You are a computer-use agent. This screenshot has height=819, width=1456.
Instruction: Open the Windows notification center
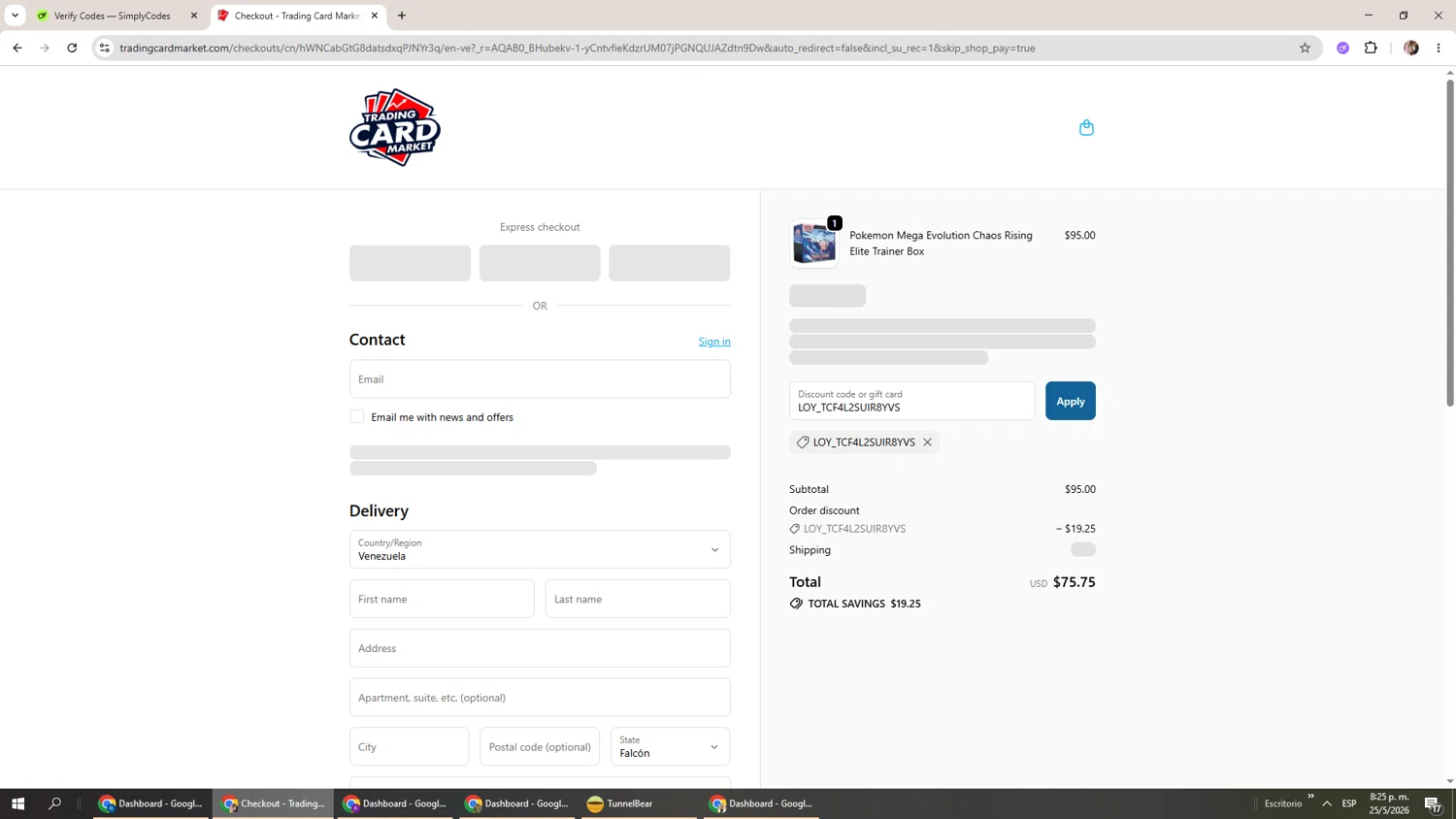(1433, 803)
